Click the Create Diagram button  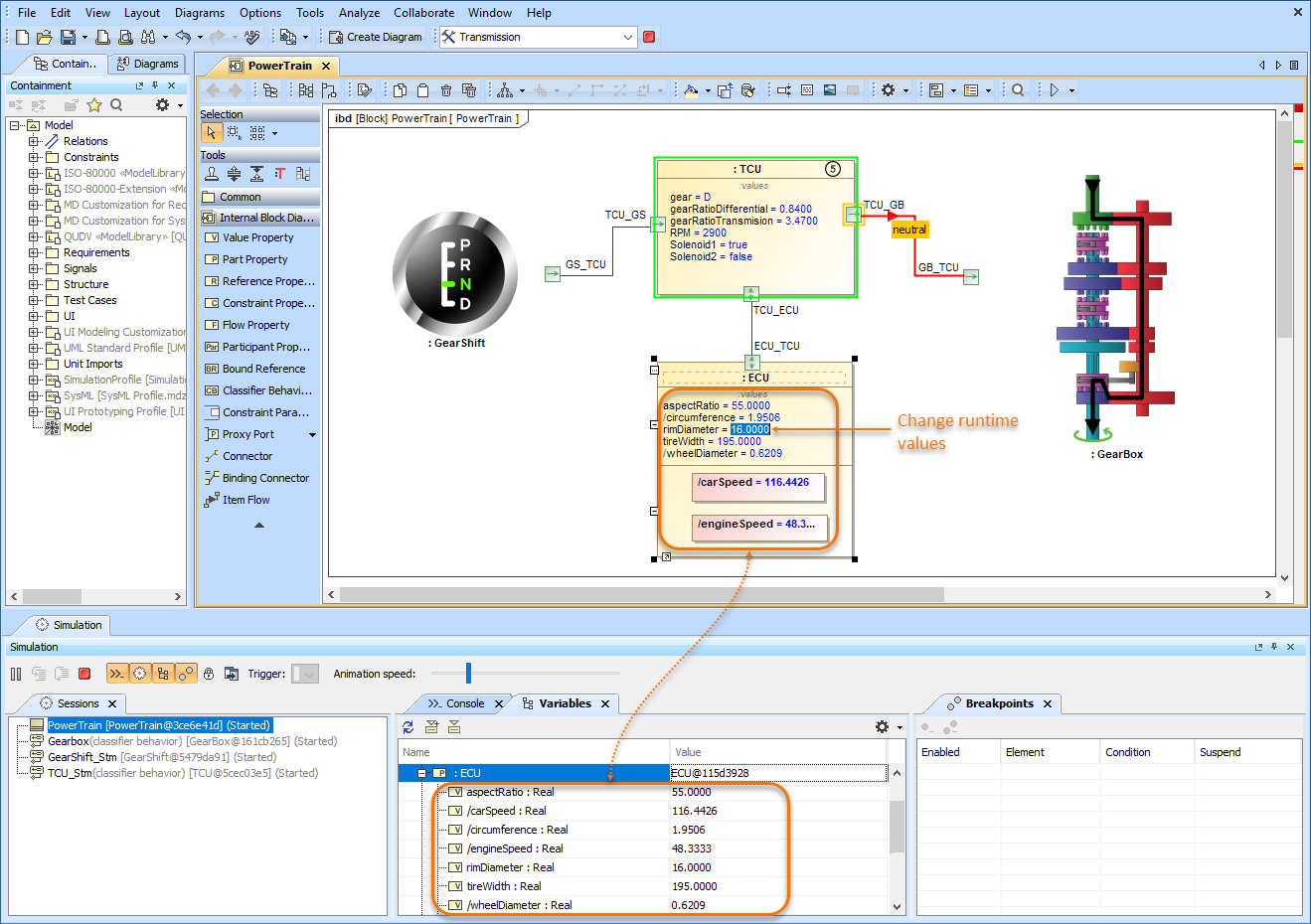376,37
